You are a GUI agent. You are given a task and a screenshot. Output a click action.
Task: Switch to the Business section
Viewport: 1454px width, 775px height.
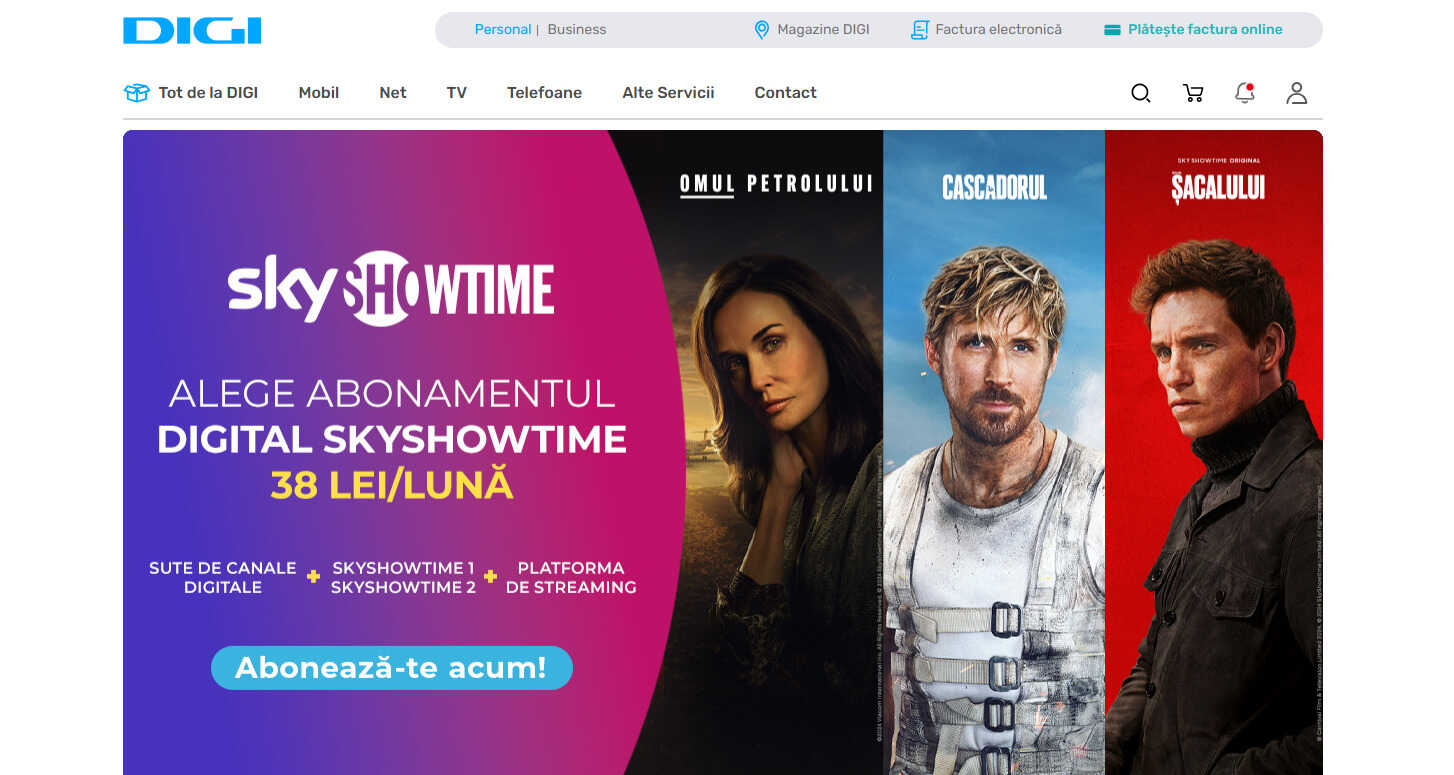point(577,30)
